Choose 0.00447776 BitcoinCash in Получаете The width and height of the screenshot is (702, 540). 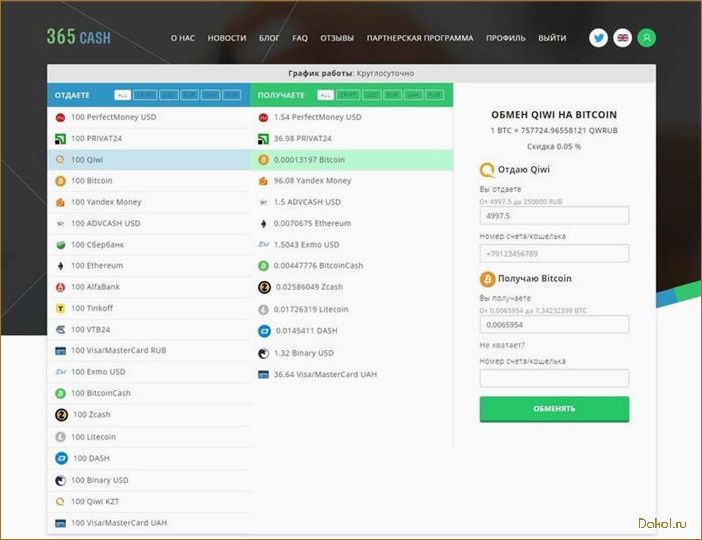[x=351, y=266]
